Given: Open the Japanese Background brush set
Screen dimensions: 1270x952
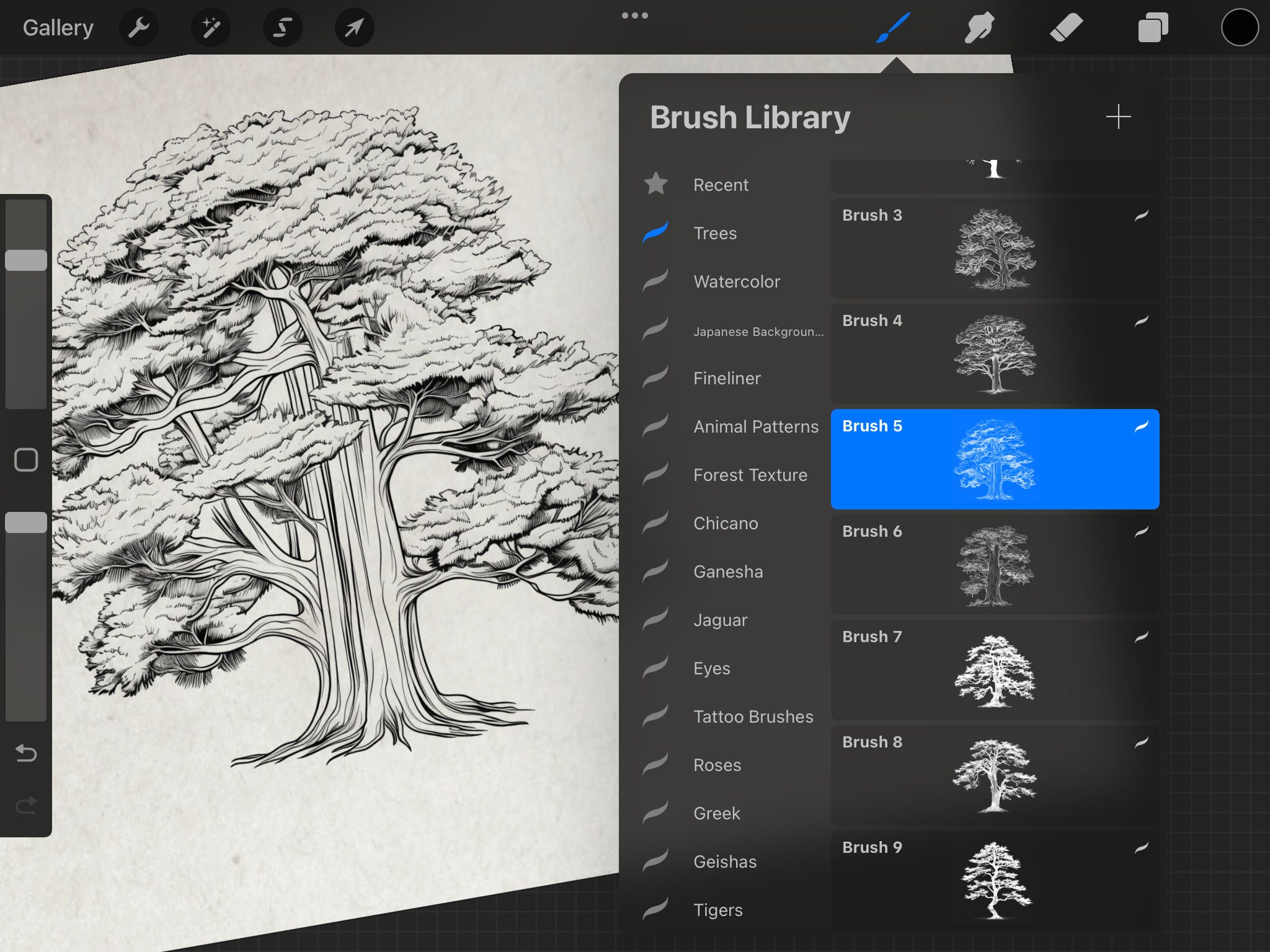Looking at the screenshot, I should tap(734, 331).
